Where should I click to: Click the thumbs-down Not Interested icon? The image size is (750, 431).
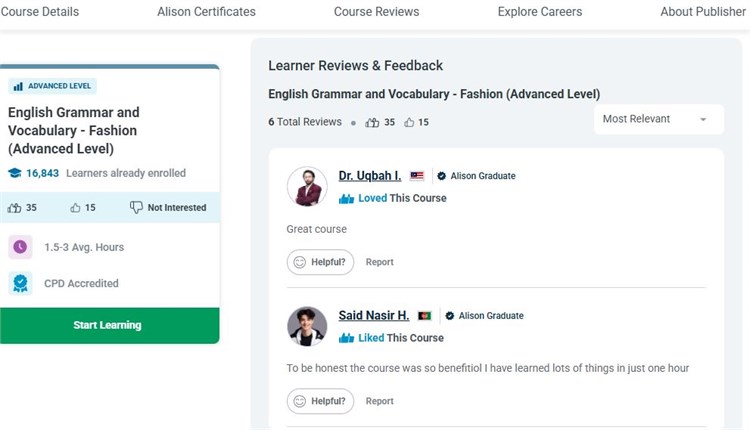pos(136,207)
